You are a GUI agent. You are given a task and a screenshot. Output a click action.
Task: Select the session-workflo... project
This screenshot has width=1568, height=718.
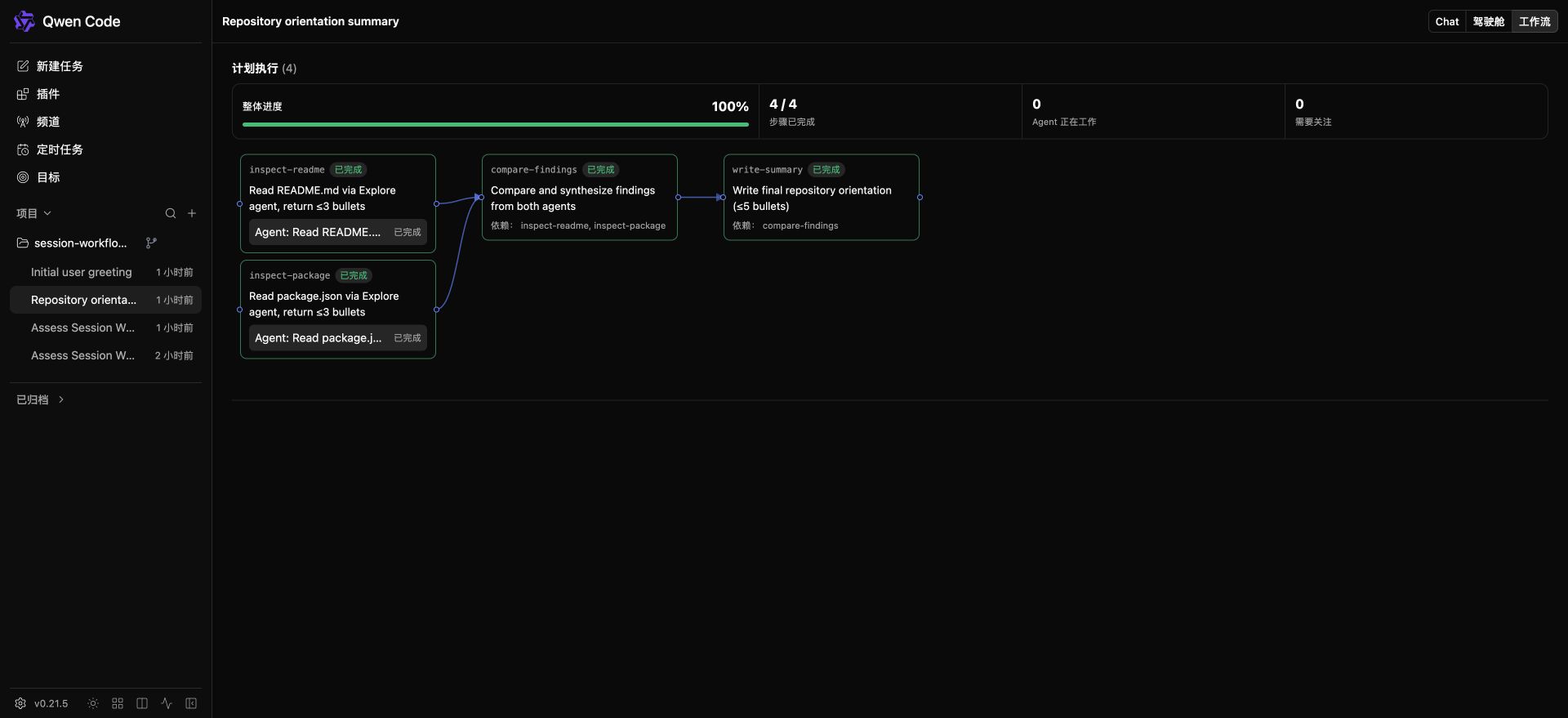pyautogui.click(x=80, y=243)
